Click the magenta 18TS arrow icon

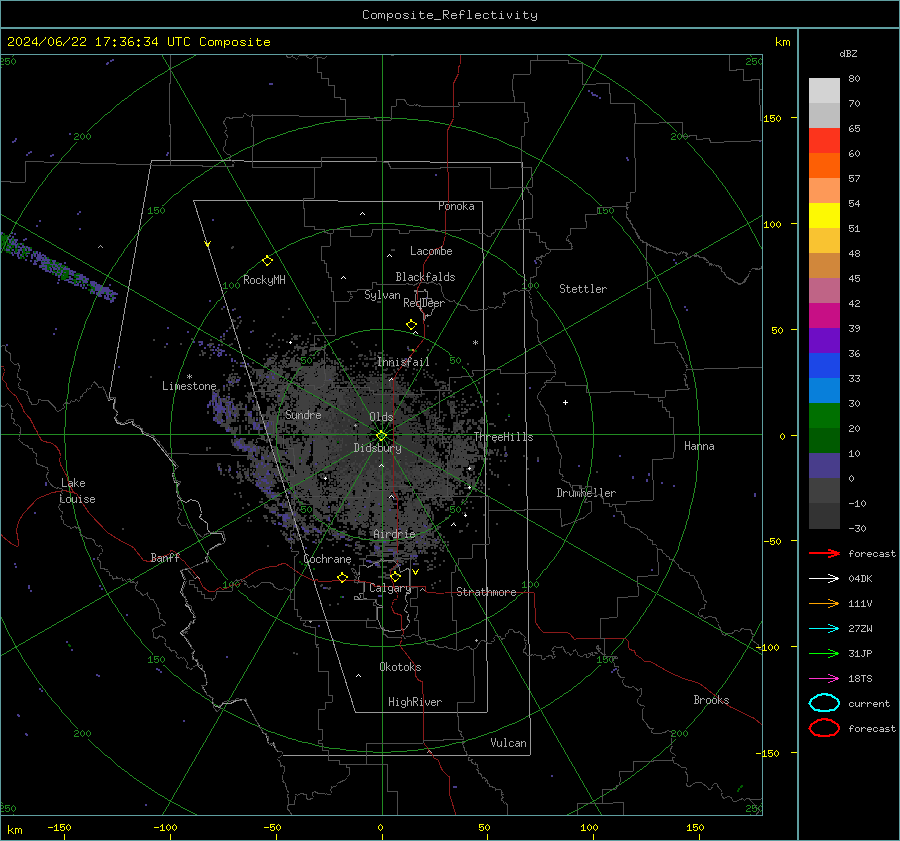pyautogui.click(x=824, y=679)
